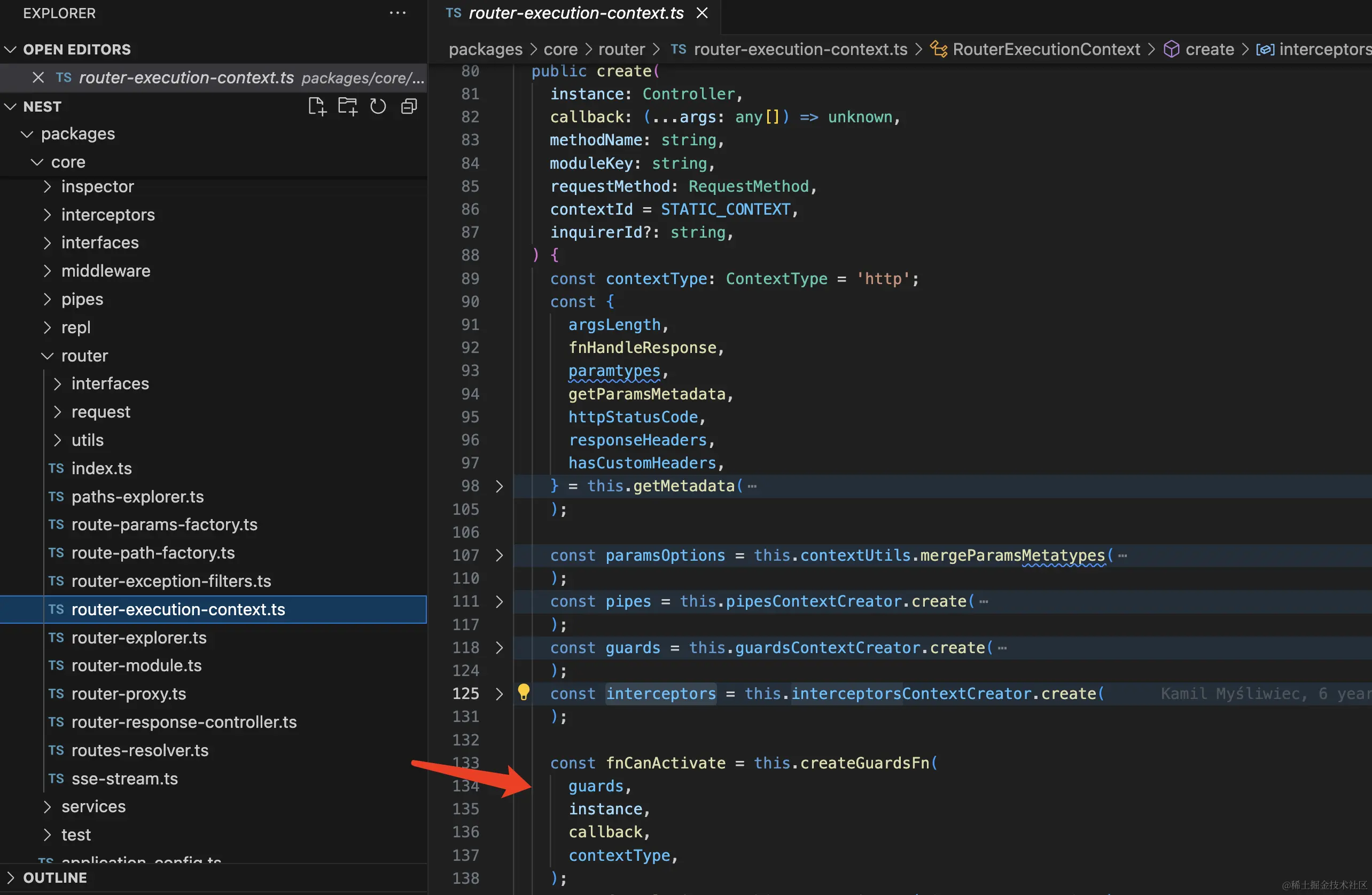Collapse all folders using the collapse icon

[409, 107]
